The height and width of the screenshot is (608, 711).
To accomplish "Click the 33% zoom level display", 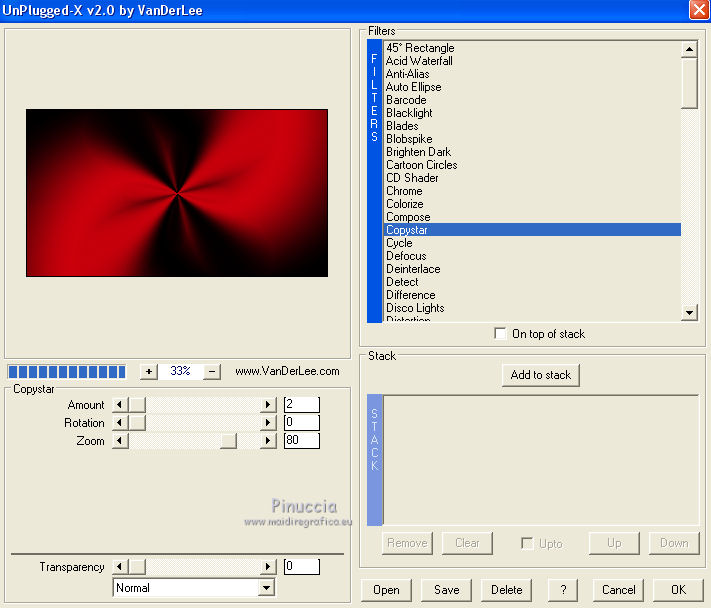I will (180, 371).
